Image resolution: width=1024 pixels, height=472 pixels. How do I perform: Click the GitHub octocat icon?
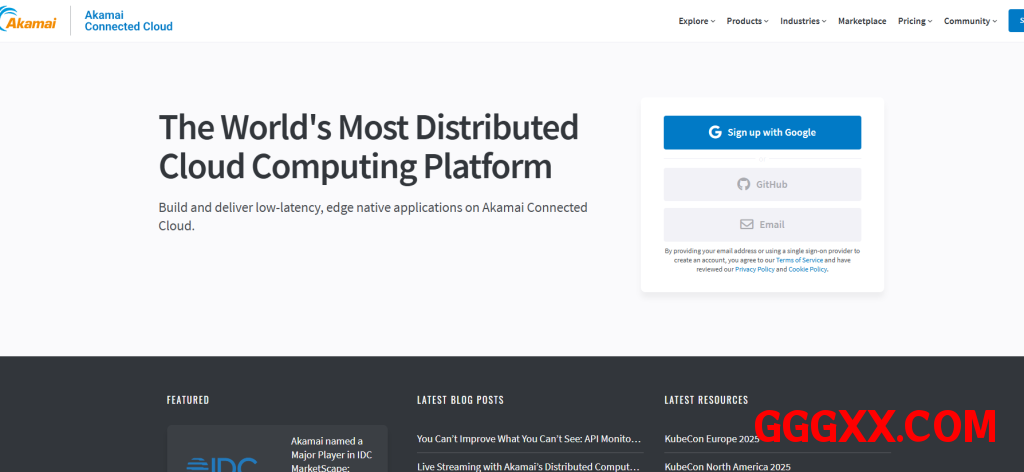(x=743, y=184)
